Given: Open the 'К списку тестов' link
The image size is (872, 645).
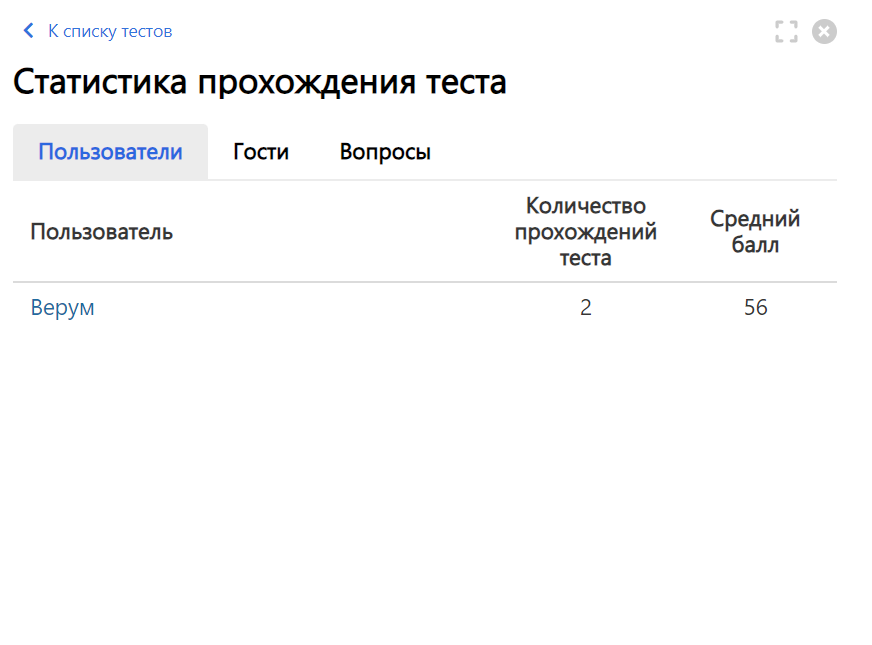Looking at the screenshot, I should (110, 31).
